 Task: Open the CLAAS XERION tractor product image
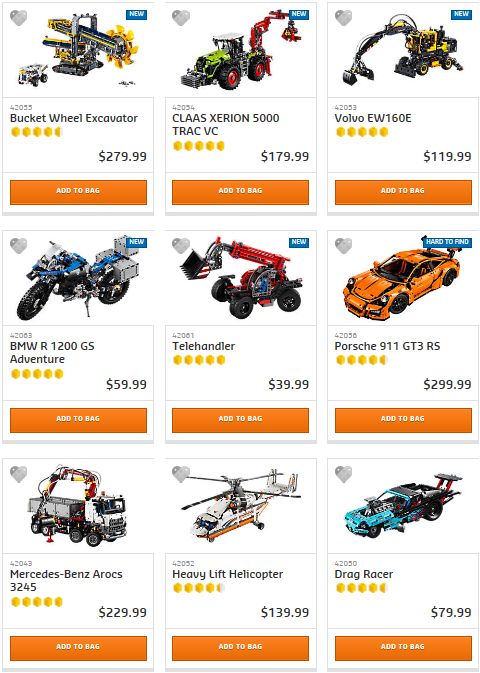[240, 50]
